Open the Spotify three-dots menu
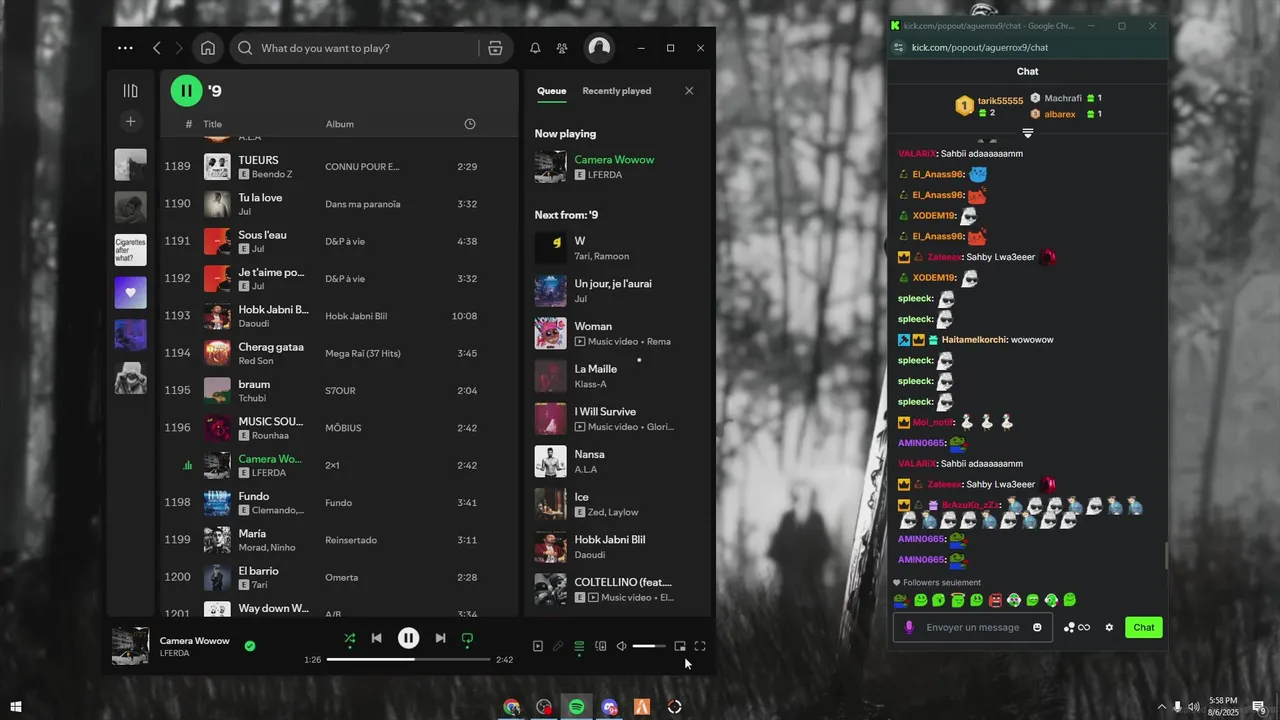 point(125,48)
